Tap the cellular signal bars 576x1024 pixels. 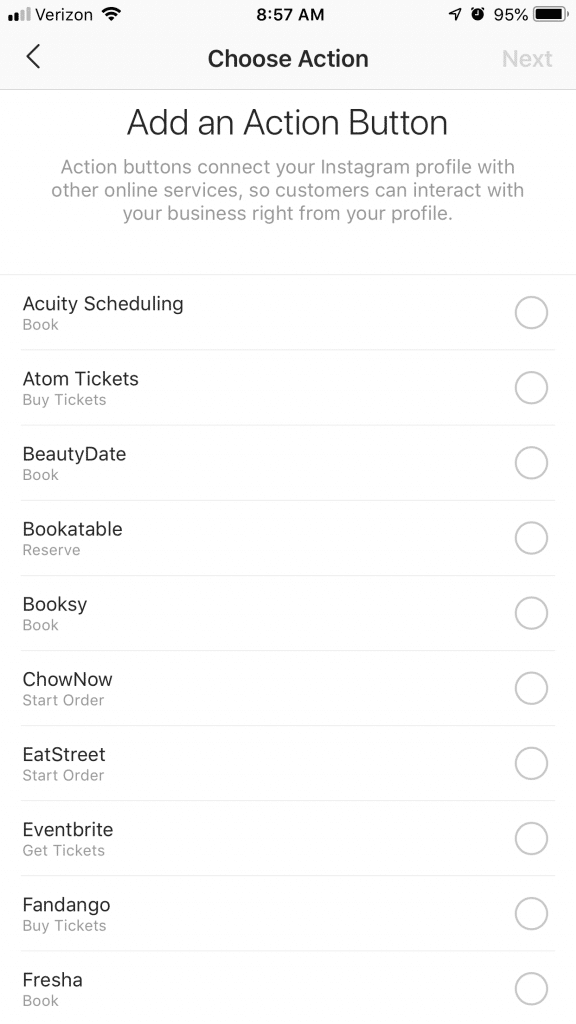[20, 15]
